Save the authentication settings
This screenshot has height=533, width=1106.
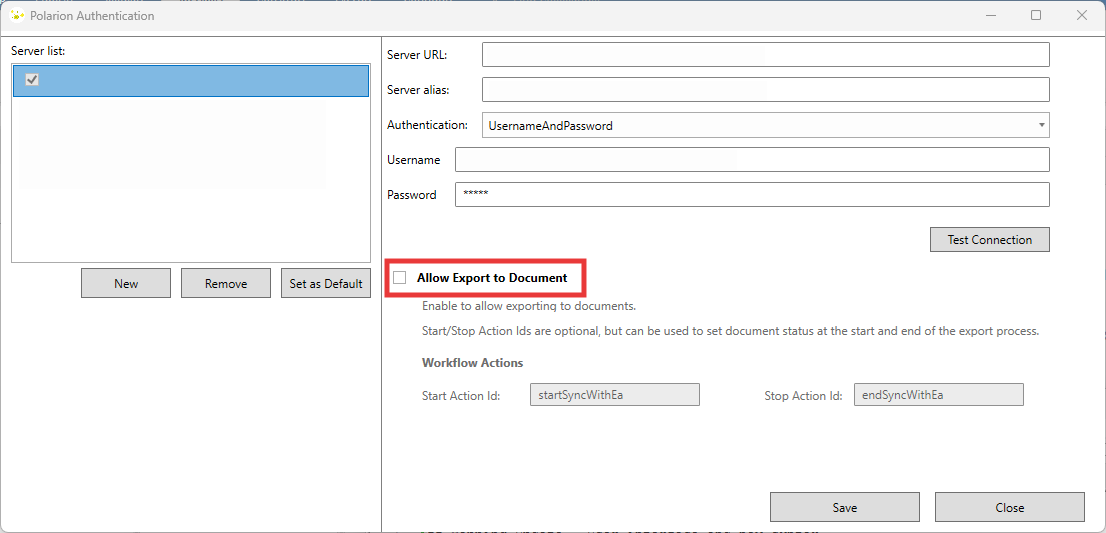pos(845,507)
